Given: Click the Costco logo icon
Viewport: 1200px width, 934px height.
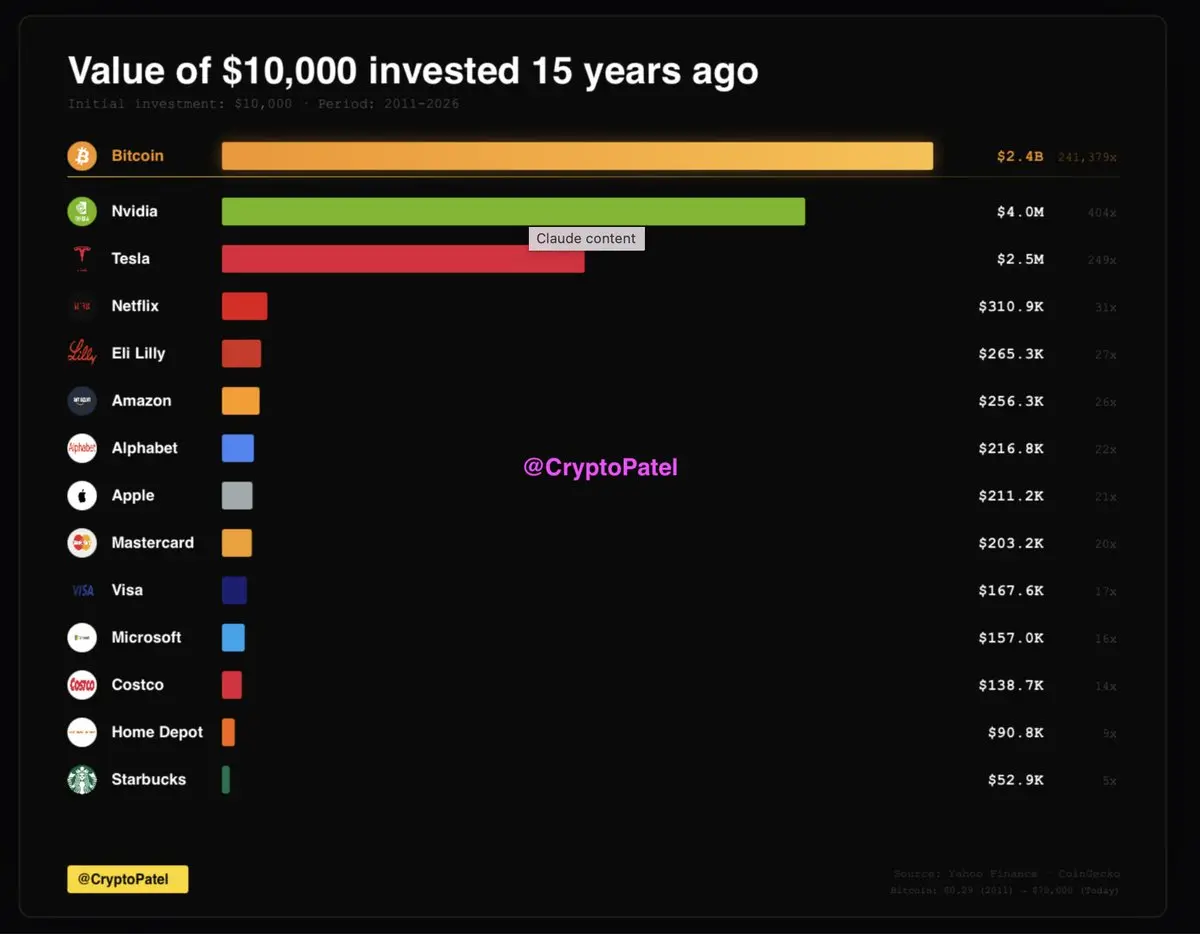Looking at the screenshot, I should [x=82, y=685].
